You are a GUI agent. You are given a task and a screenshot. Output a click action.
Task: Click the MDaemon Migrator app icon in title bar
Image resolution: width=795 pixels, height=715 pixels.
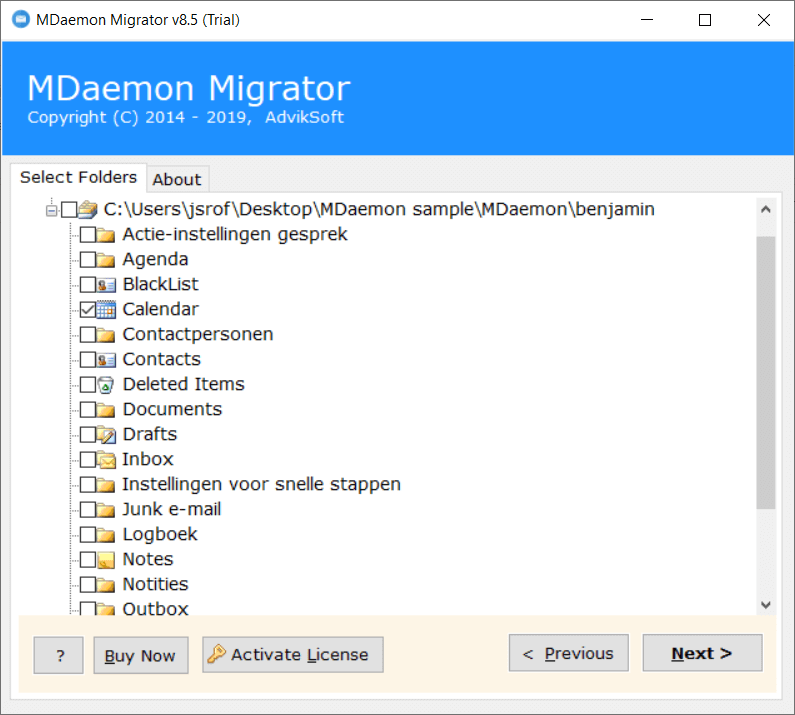click(21, 19)
